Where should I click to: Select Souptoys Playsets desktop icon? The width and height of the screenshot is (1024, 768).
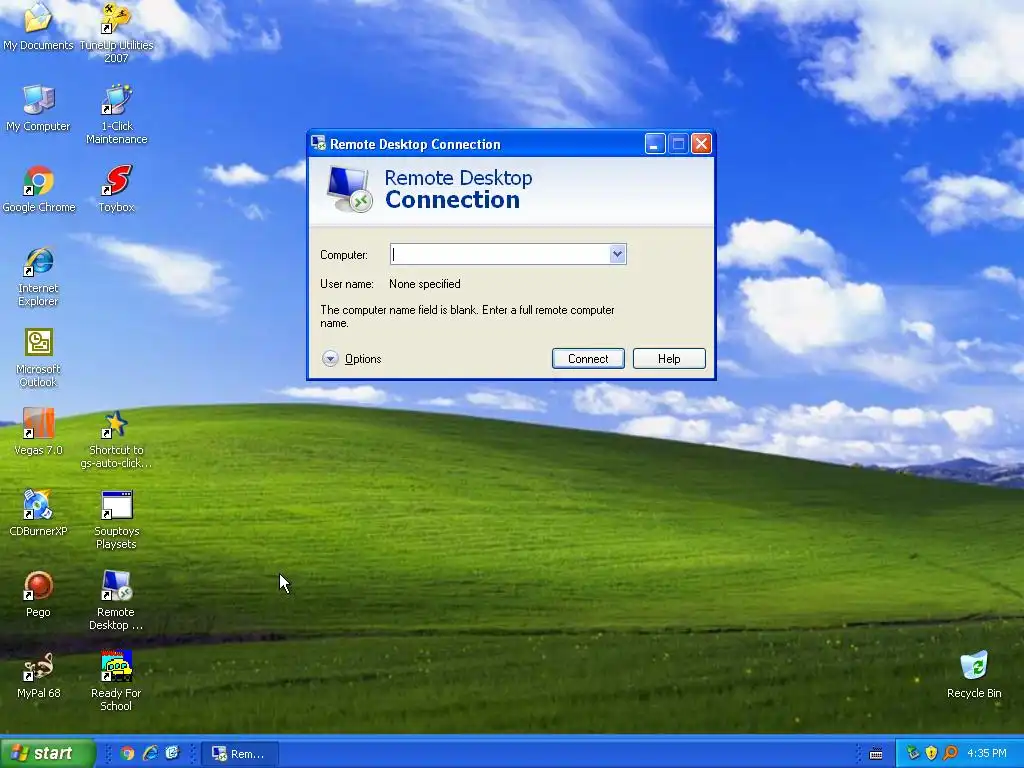[116, 520]
